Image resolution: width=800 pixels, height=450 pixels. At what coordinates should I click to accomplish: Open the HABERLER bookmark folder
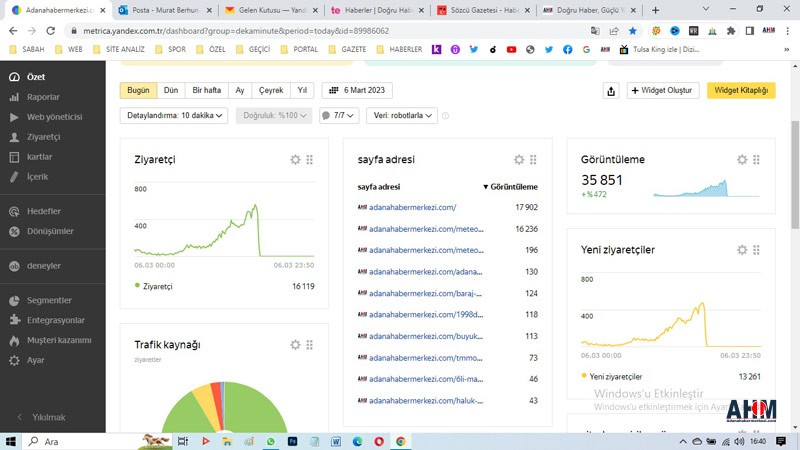(399, 49)
